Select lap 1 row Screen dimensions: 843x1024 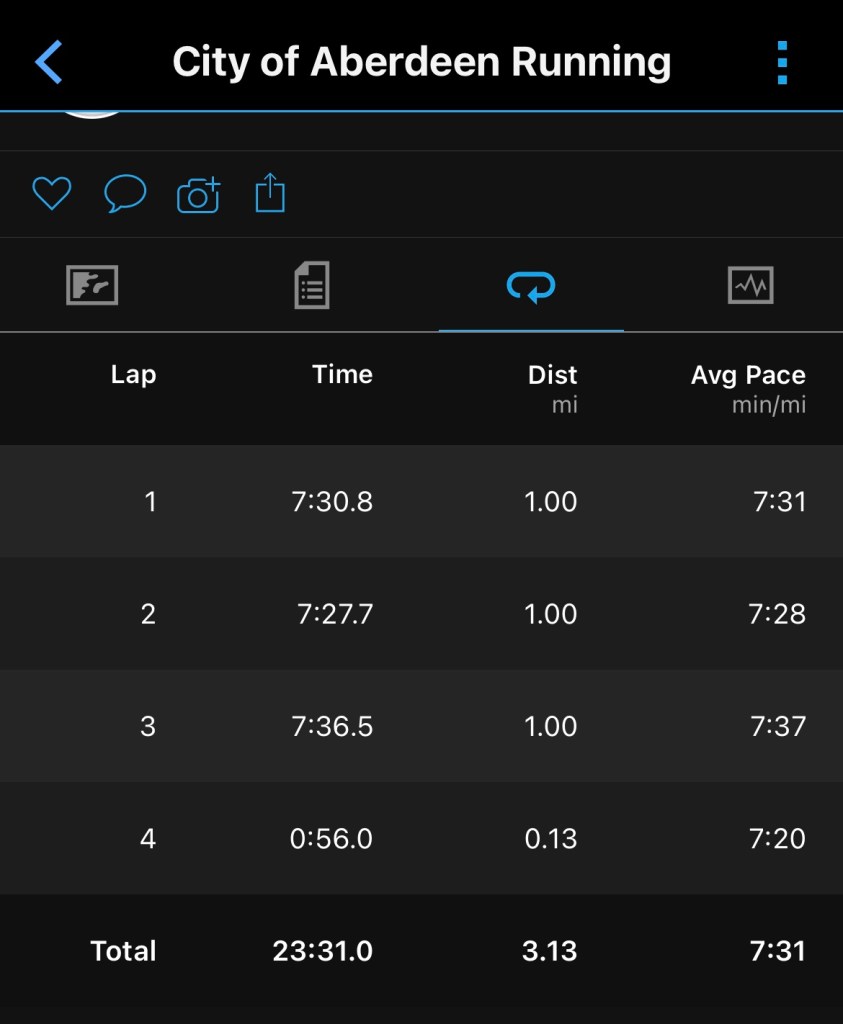coord(421,501)
